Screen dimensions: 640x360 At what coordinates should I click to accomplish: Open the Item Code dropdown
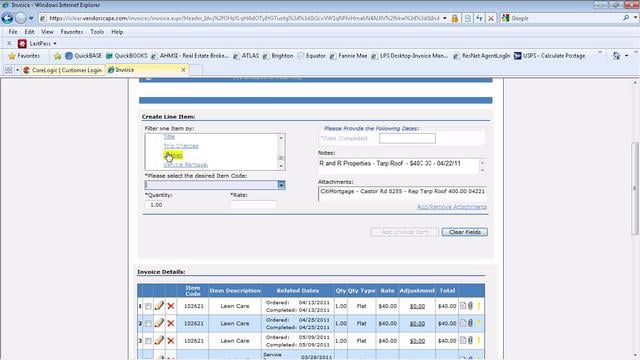point(281,185)
